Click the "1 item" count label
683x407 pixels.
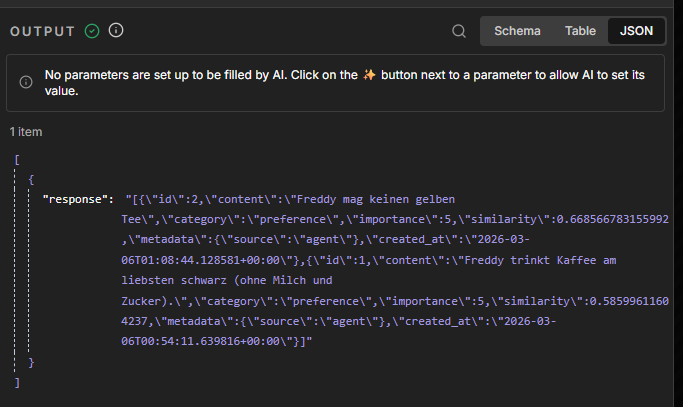26,132
